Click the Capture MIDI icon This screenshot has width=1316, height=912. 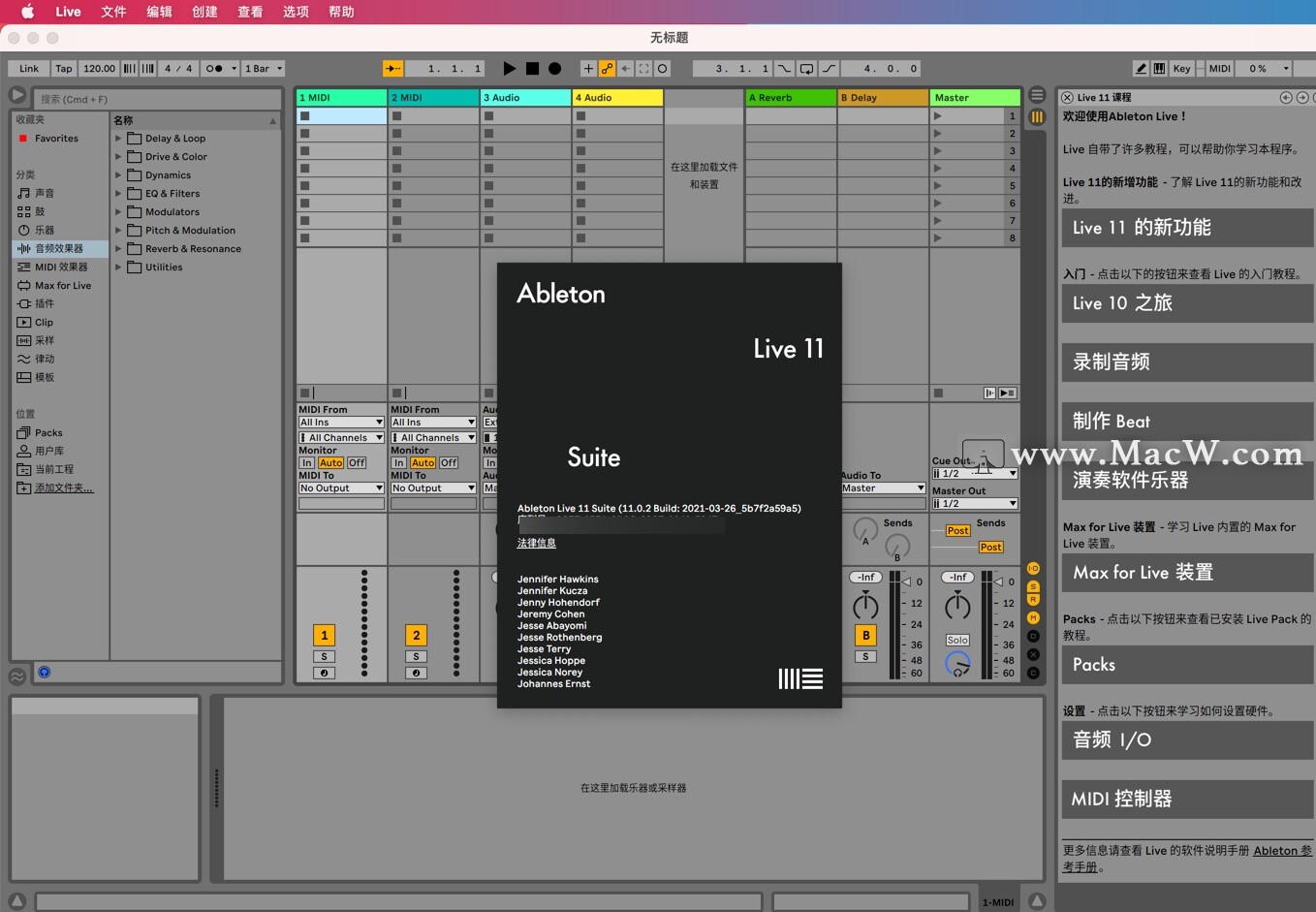643,69
